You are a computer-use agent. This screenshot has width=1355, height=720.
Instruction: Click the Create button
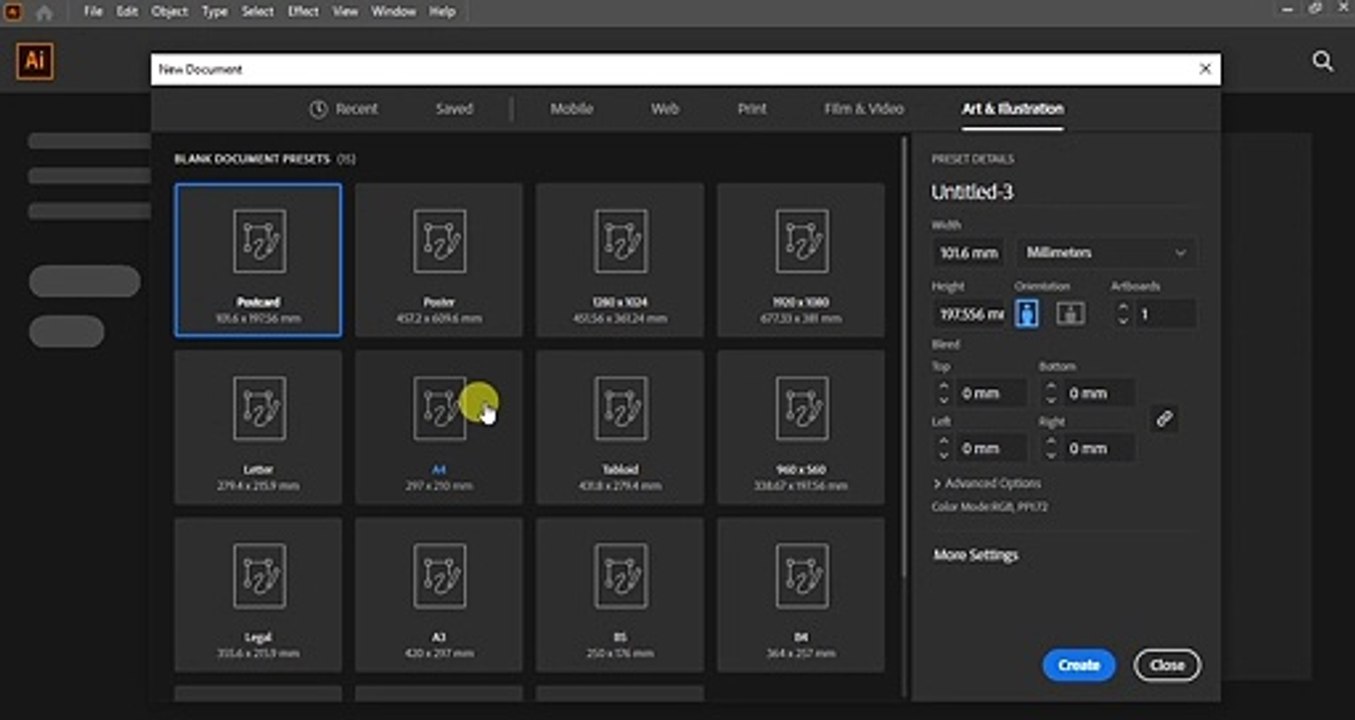1079,665
